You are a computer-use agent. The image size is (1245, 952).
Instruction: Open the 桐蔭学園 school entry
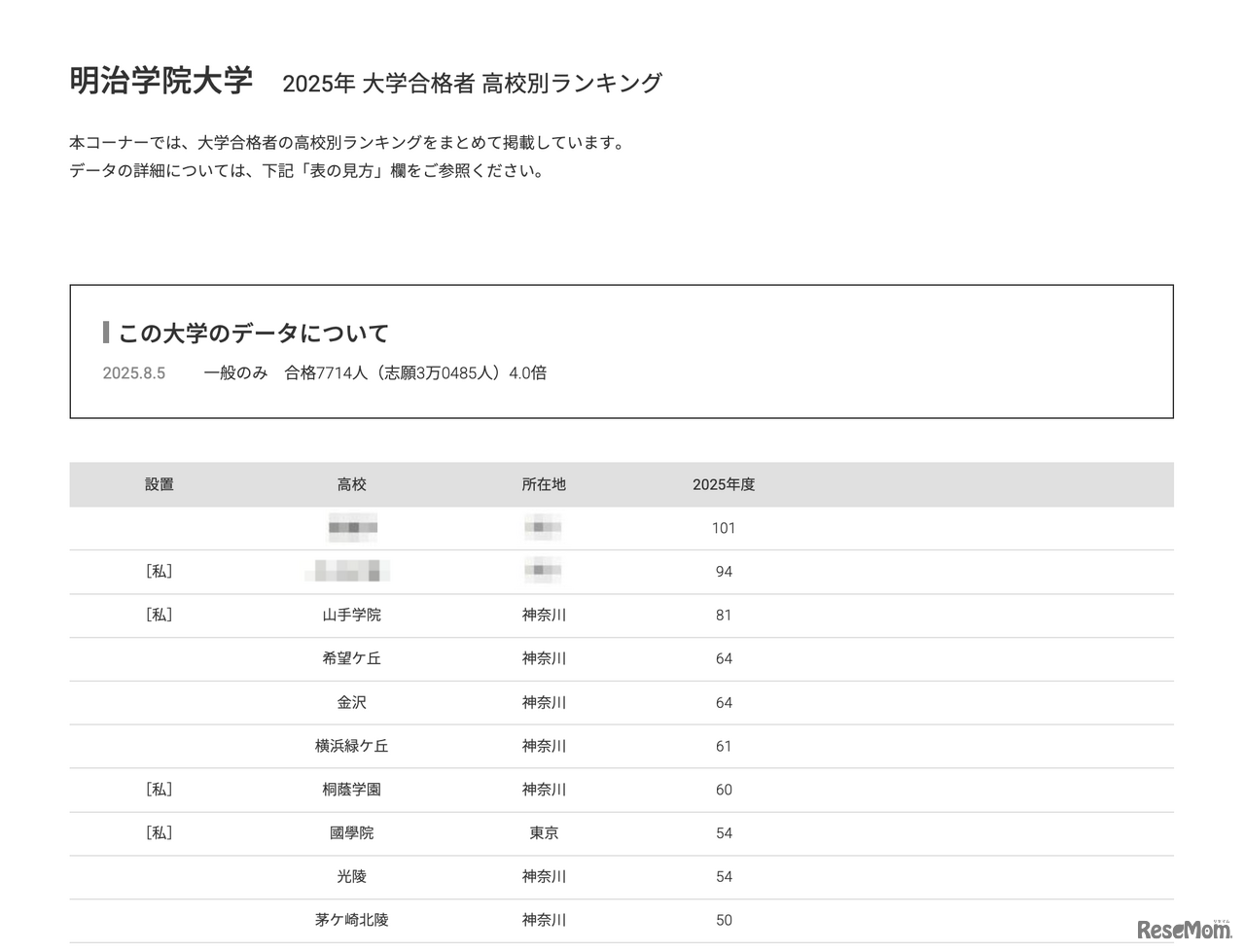(x=352, y=790)
